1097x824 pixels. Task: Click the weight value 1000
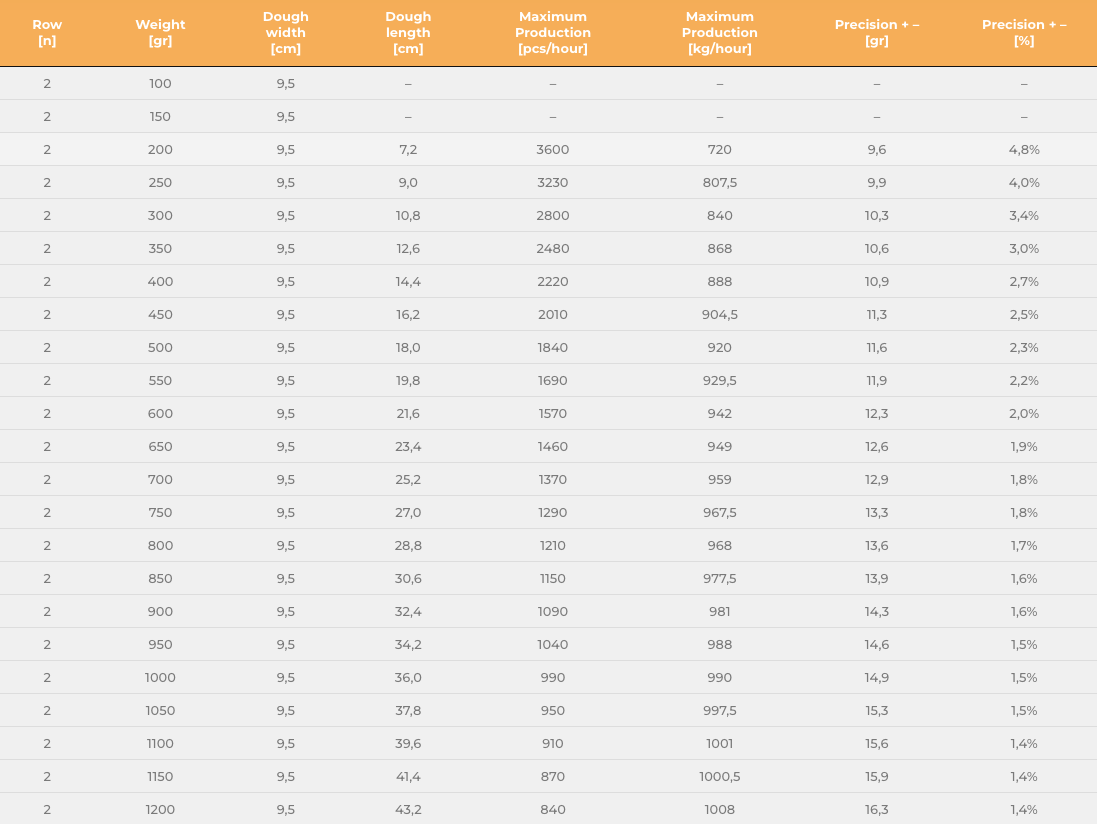pyautogui.click(x=160, y=678)
